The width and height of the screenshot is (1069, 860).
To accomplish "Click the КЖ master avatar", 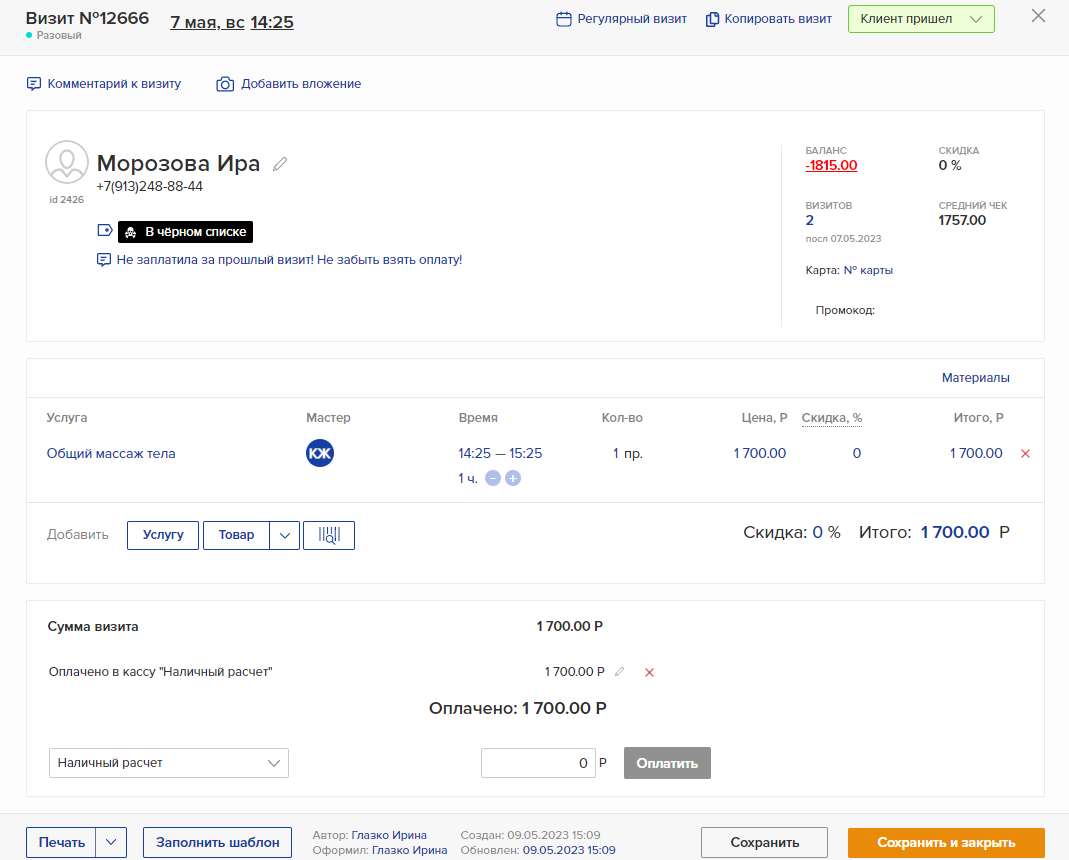I will click(x=320, y=453).
